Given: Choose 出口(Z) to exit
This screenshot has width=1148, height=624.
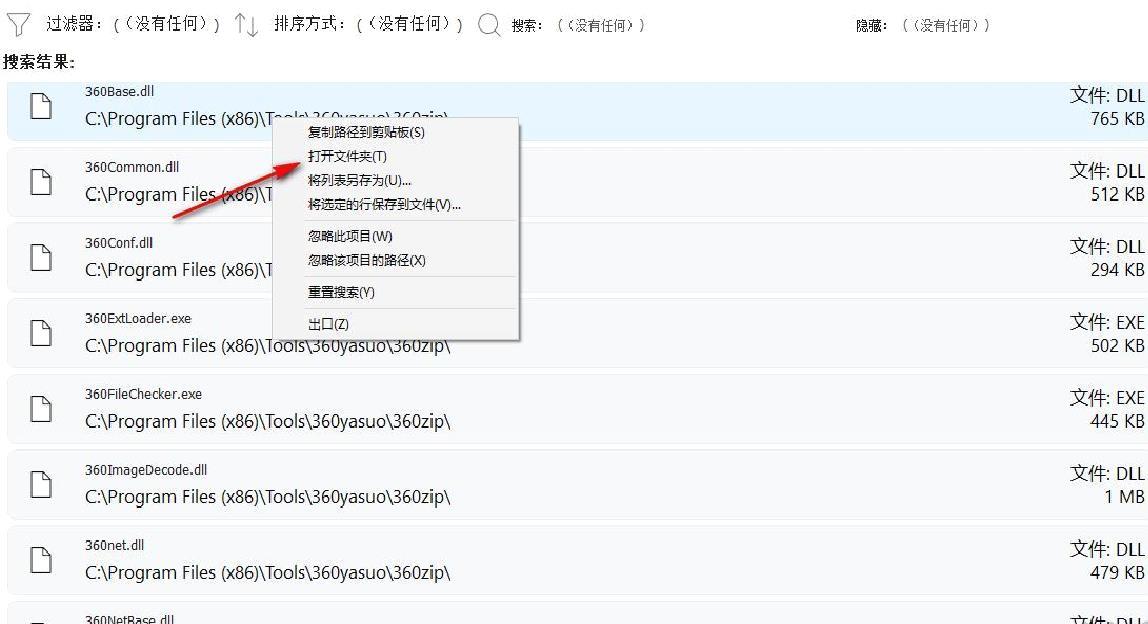Looking at the screenshot, I should point(328,324).
